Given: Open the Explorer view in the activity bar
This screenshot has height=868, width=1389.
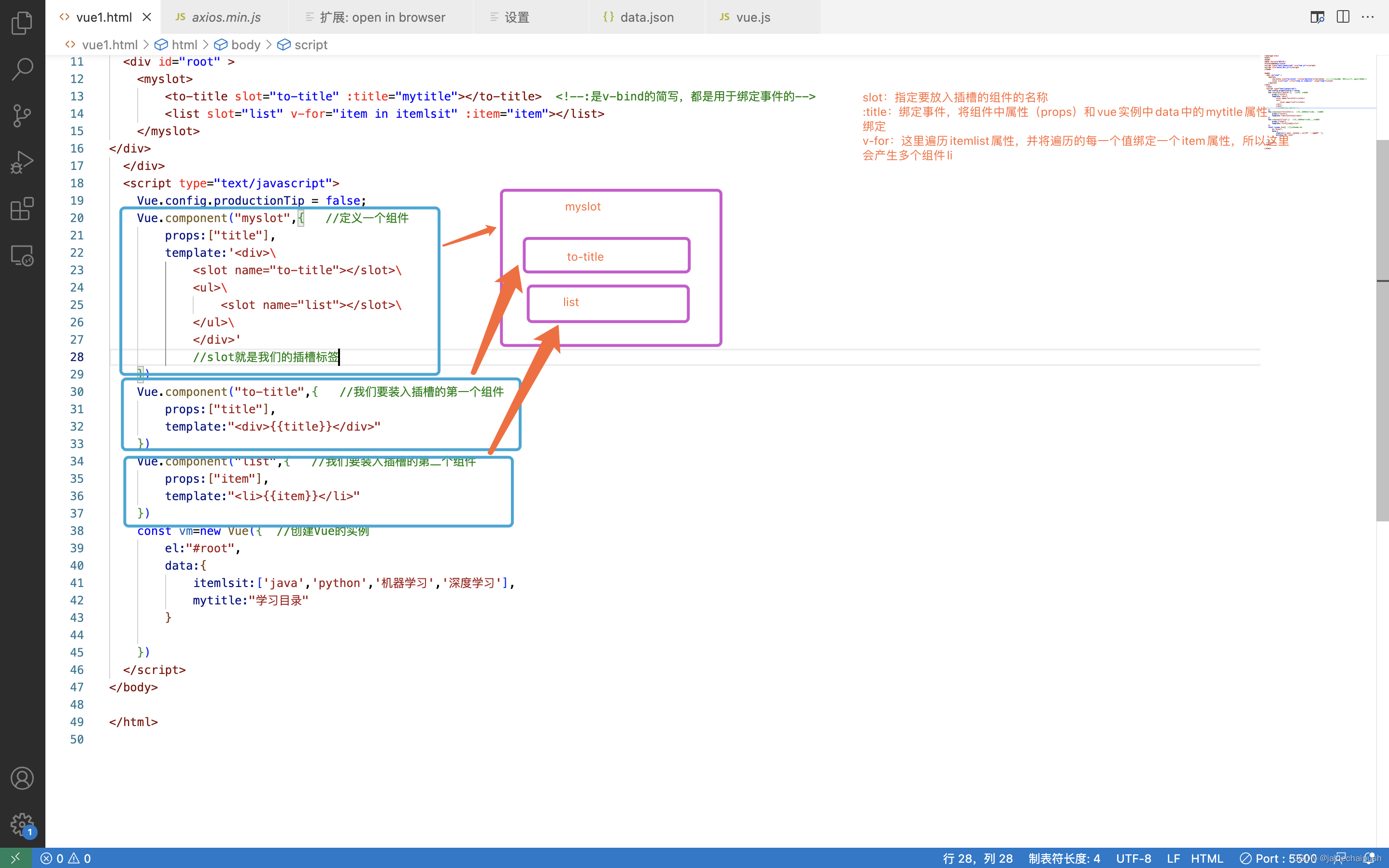Looking at the screenshot, I should 22,23.
